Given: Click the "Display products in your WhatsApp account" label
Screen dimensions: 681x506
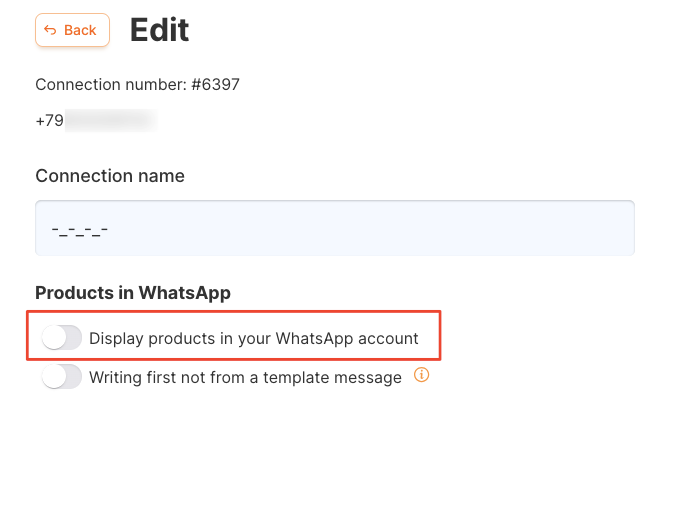Looking at the screenshot, I should point(254,338).
